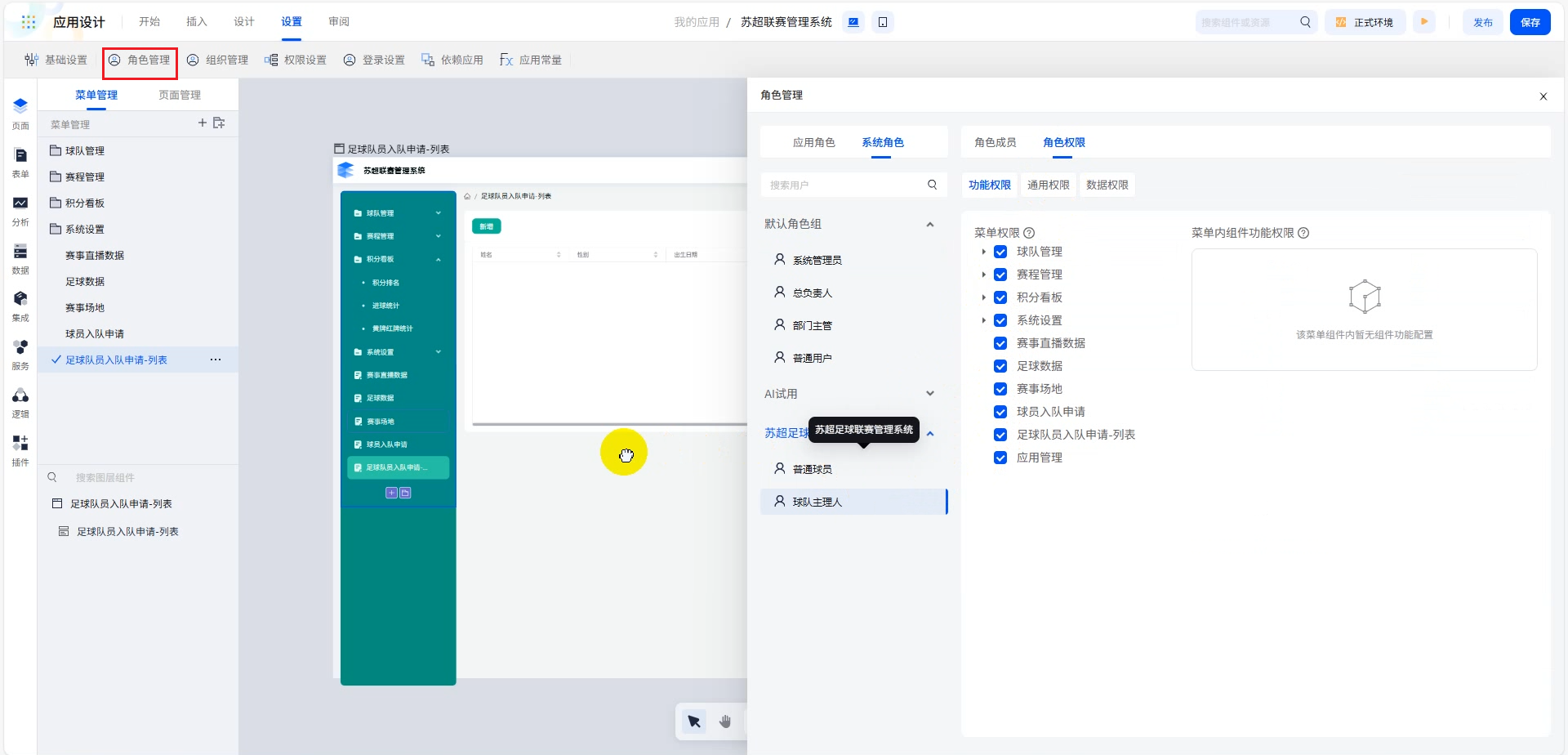
Task: Open 登录设置 in the settings toolbar
Action: (374, 60)
